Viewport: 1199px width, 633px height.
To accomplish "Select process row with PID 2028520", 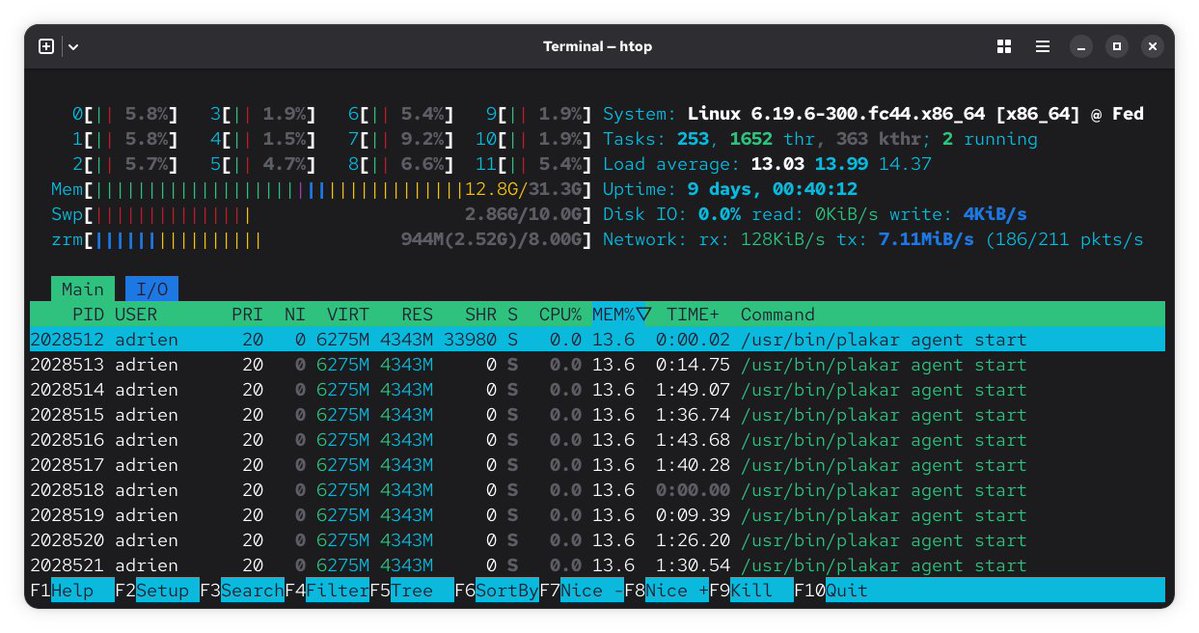I will [597, 540].
